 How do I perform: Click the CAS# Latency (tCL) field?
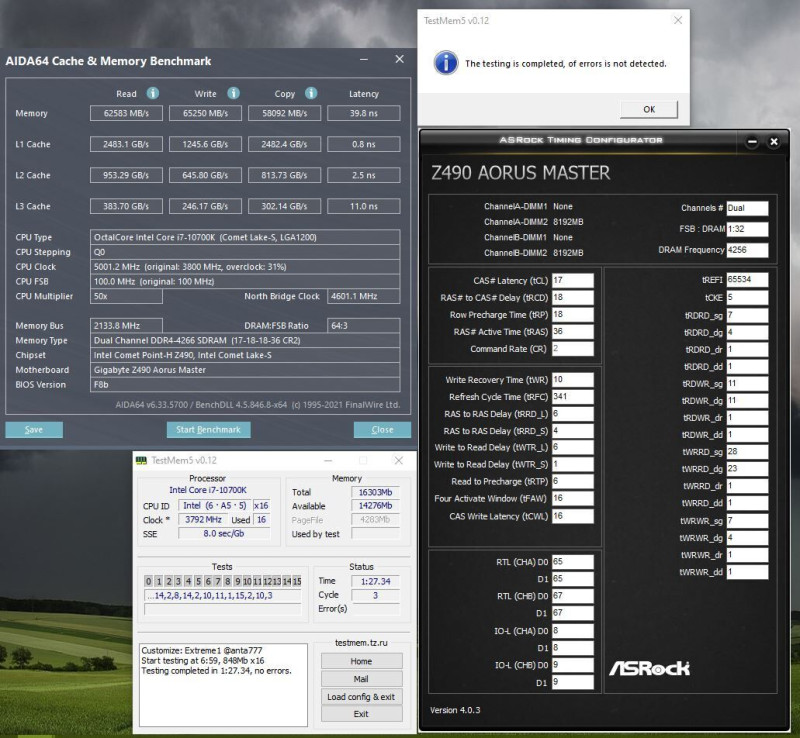[572, 280]
